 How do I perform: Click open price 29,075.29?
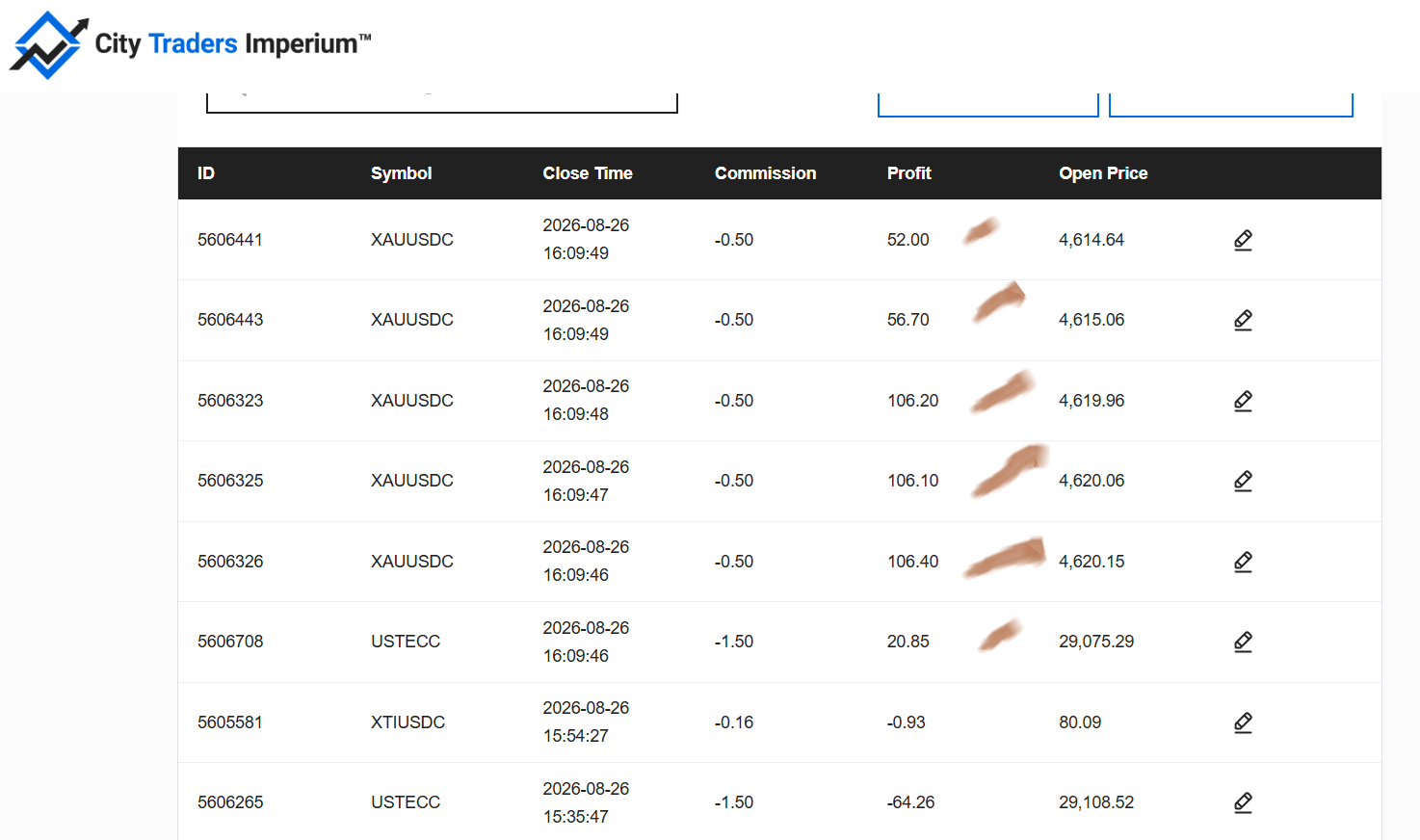1096,642
